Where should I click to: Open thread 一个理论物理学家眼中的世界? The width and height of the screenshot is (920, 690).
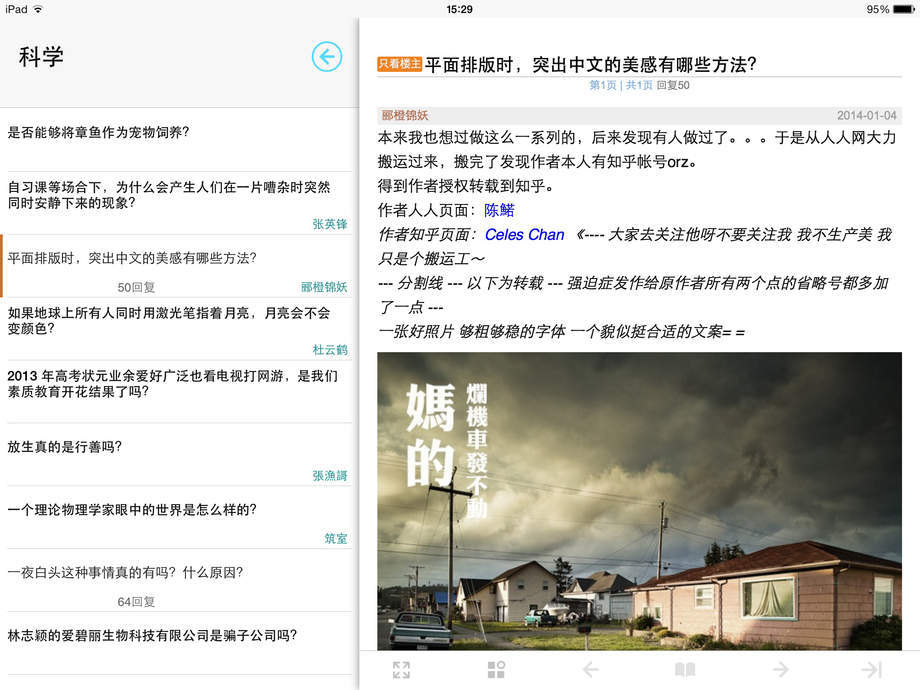(x=180, y=517)
